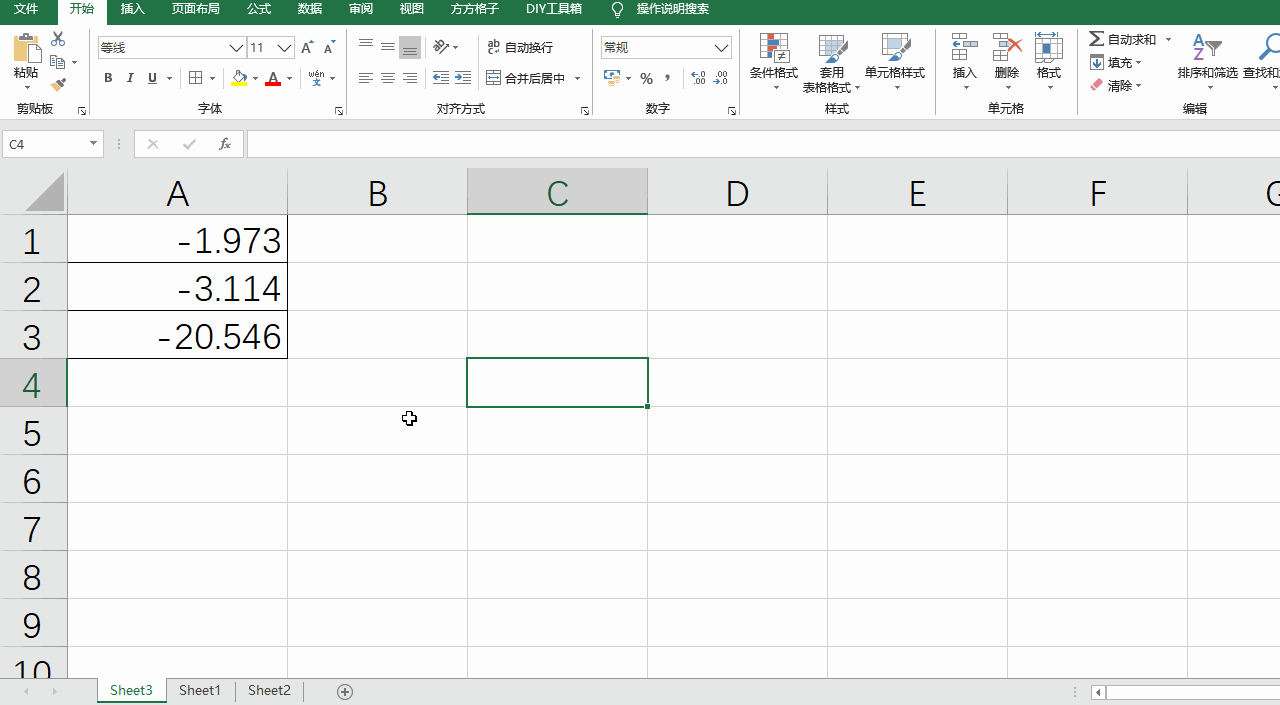Decrease font size with the smaller A icon
This screenshot has width=1280, height=705.
point(329,48)
